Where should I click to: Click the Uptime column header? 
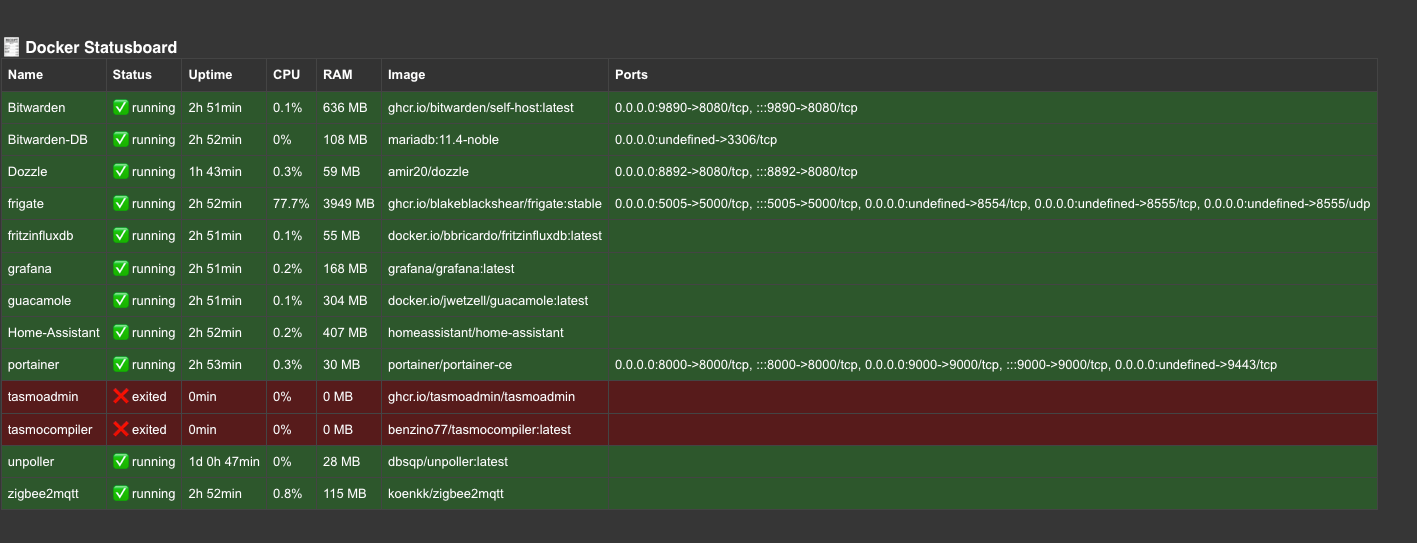tap(210, 75)
